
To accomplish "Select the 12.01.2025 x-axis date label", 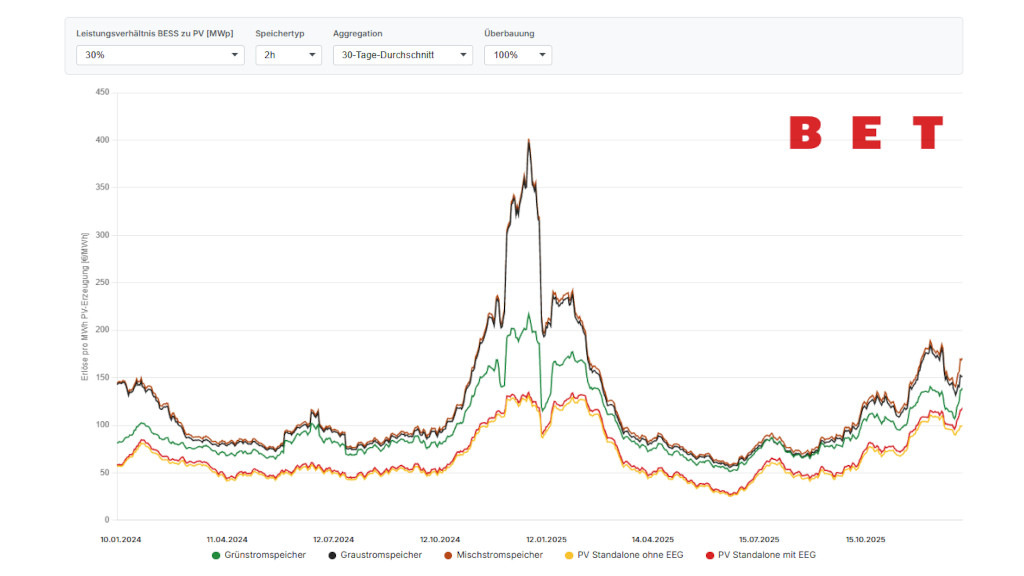I will coord(546,538).
